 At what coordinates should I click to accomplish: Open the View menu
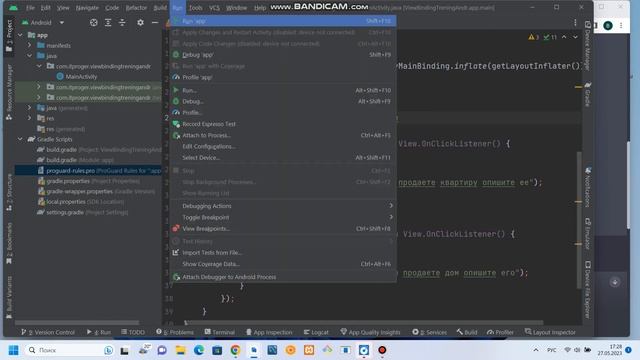tap(63, 8)
